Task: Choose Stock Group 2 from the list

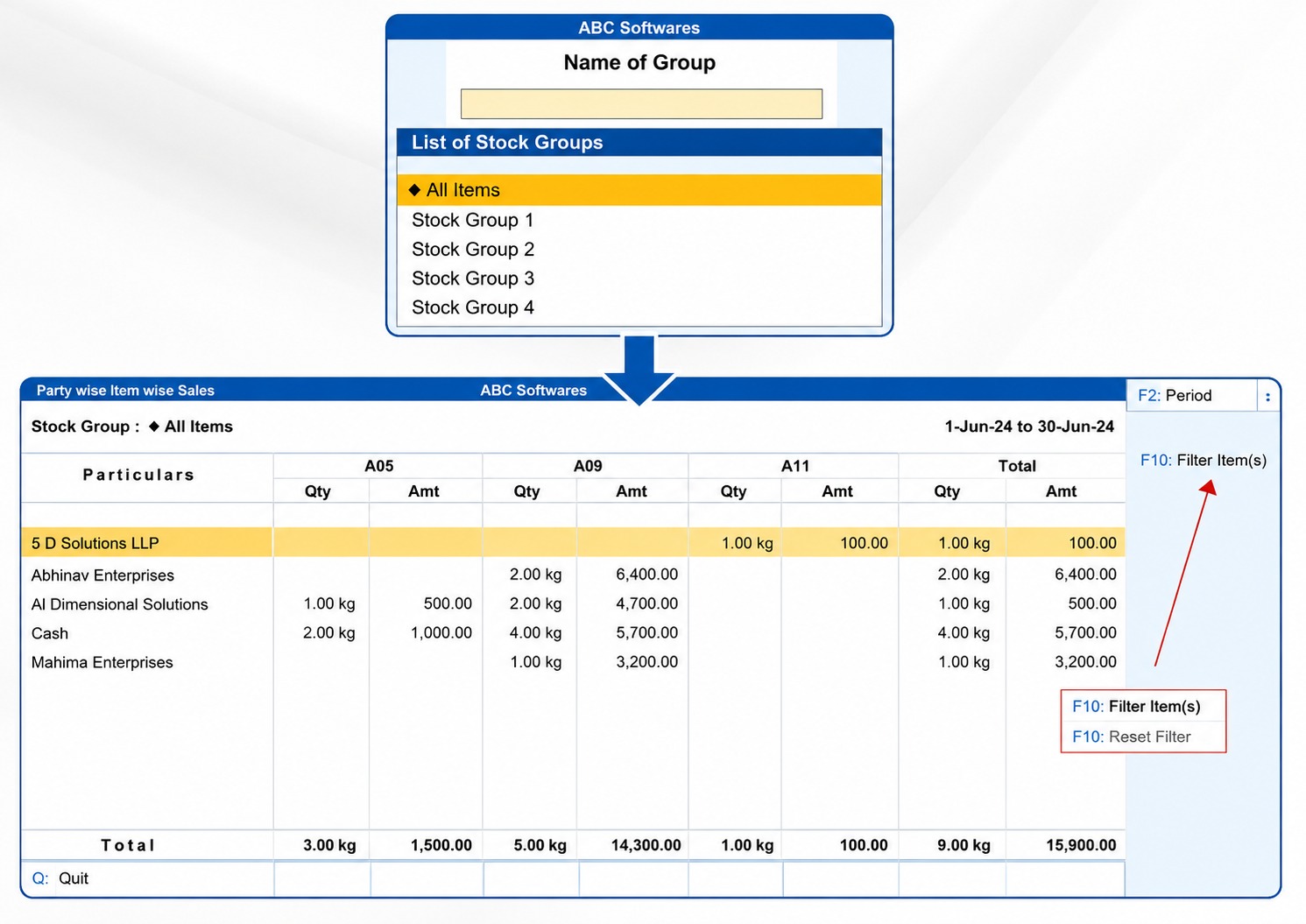Action: coord(639,249)
